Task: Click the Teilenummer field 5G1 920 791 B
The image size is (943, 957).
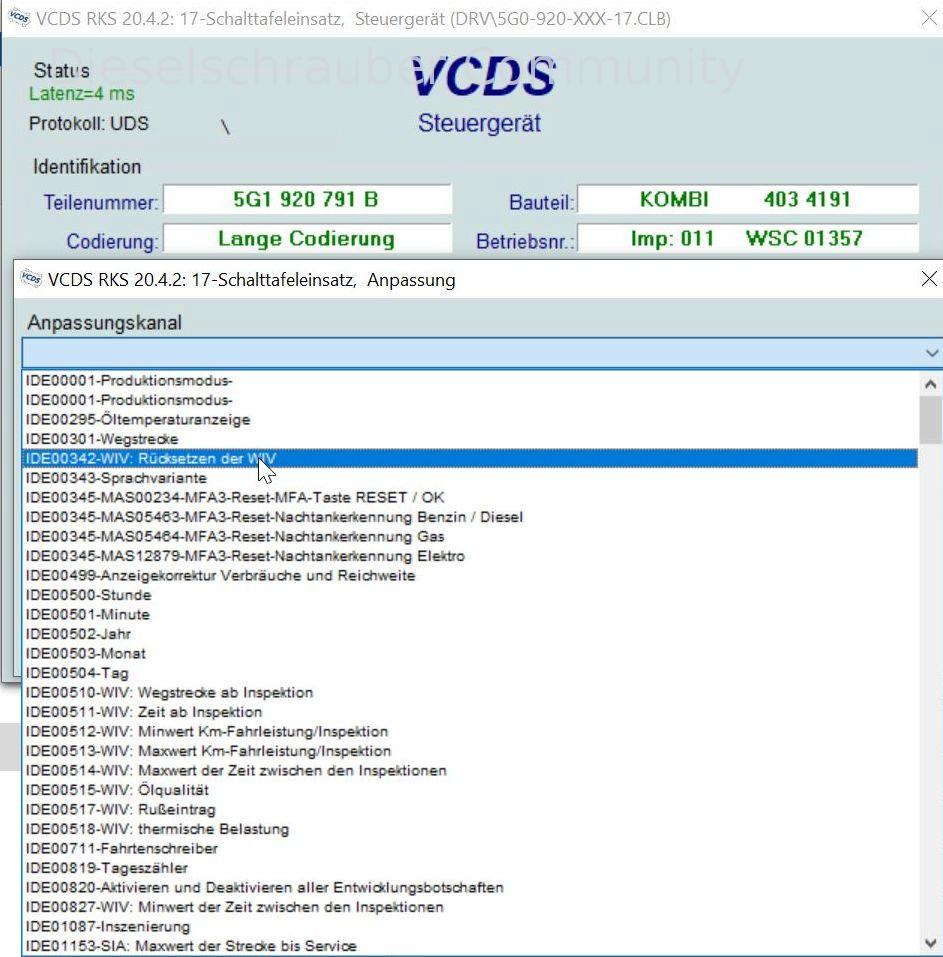Action: point(307,200)
